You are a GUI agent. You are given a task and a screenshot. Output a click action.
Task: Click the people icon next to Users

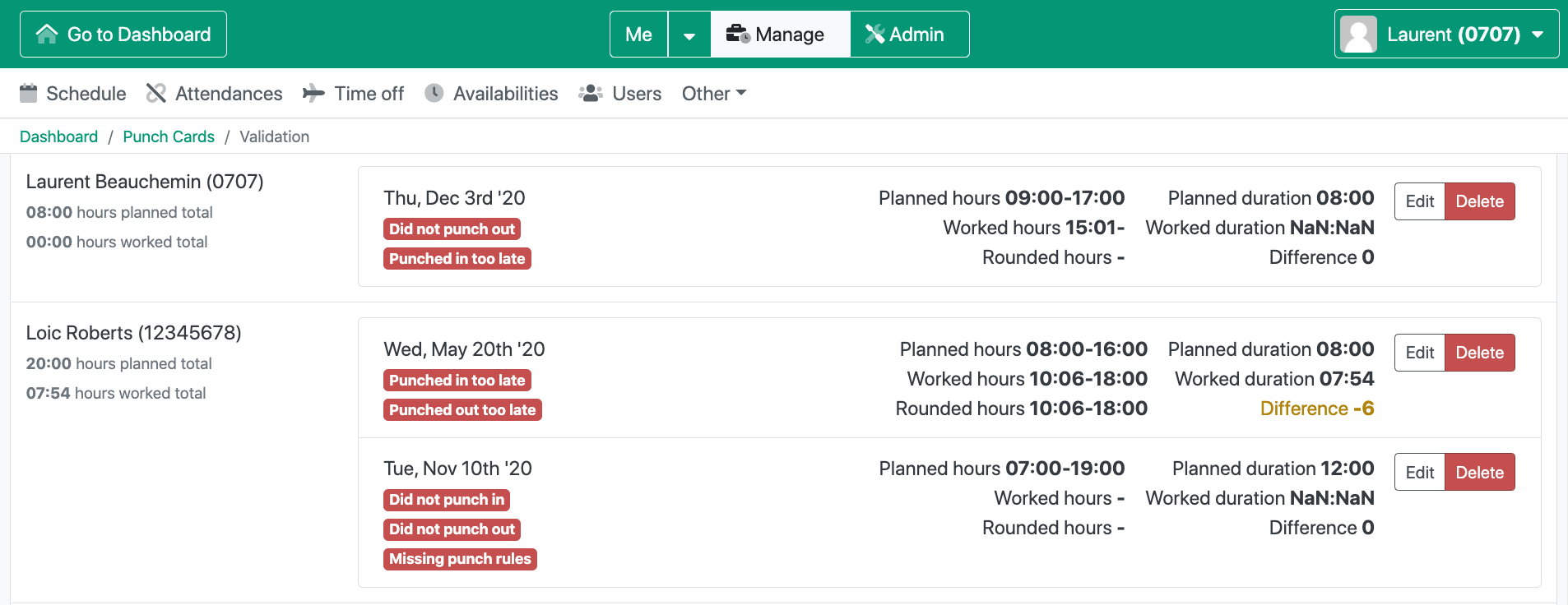click(591, 94)
